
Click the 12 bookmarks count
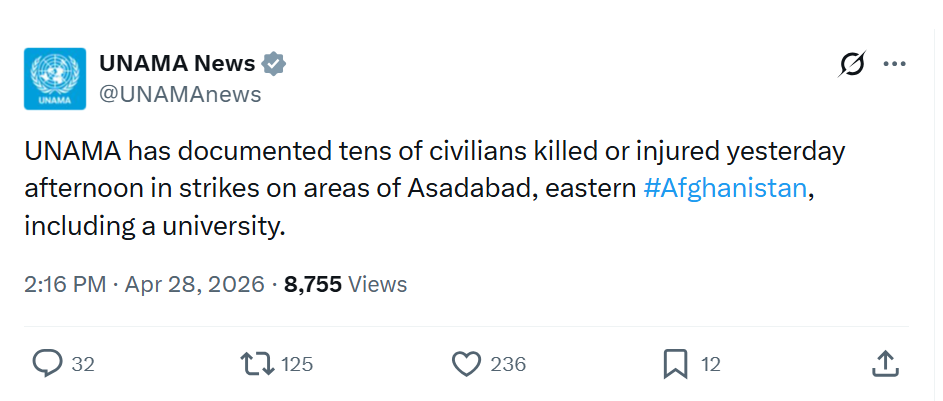[x=710, y=365]
